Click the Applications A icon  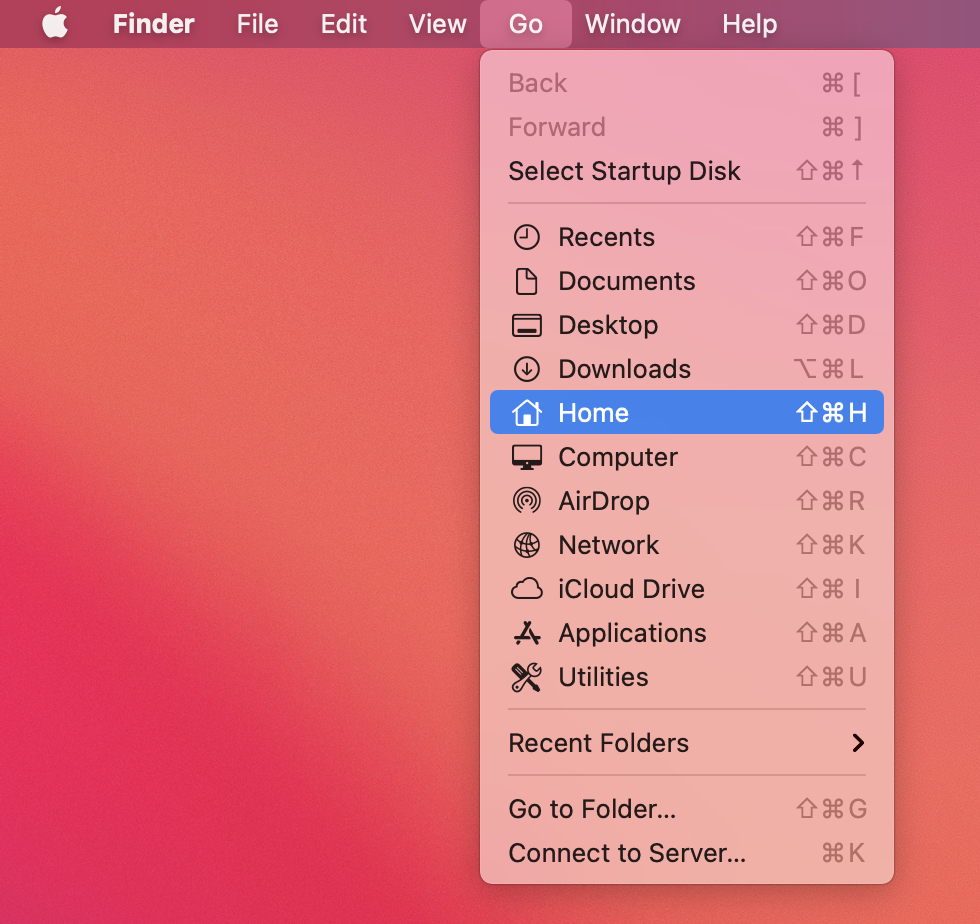526,633
